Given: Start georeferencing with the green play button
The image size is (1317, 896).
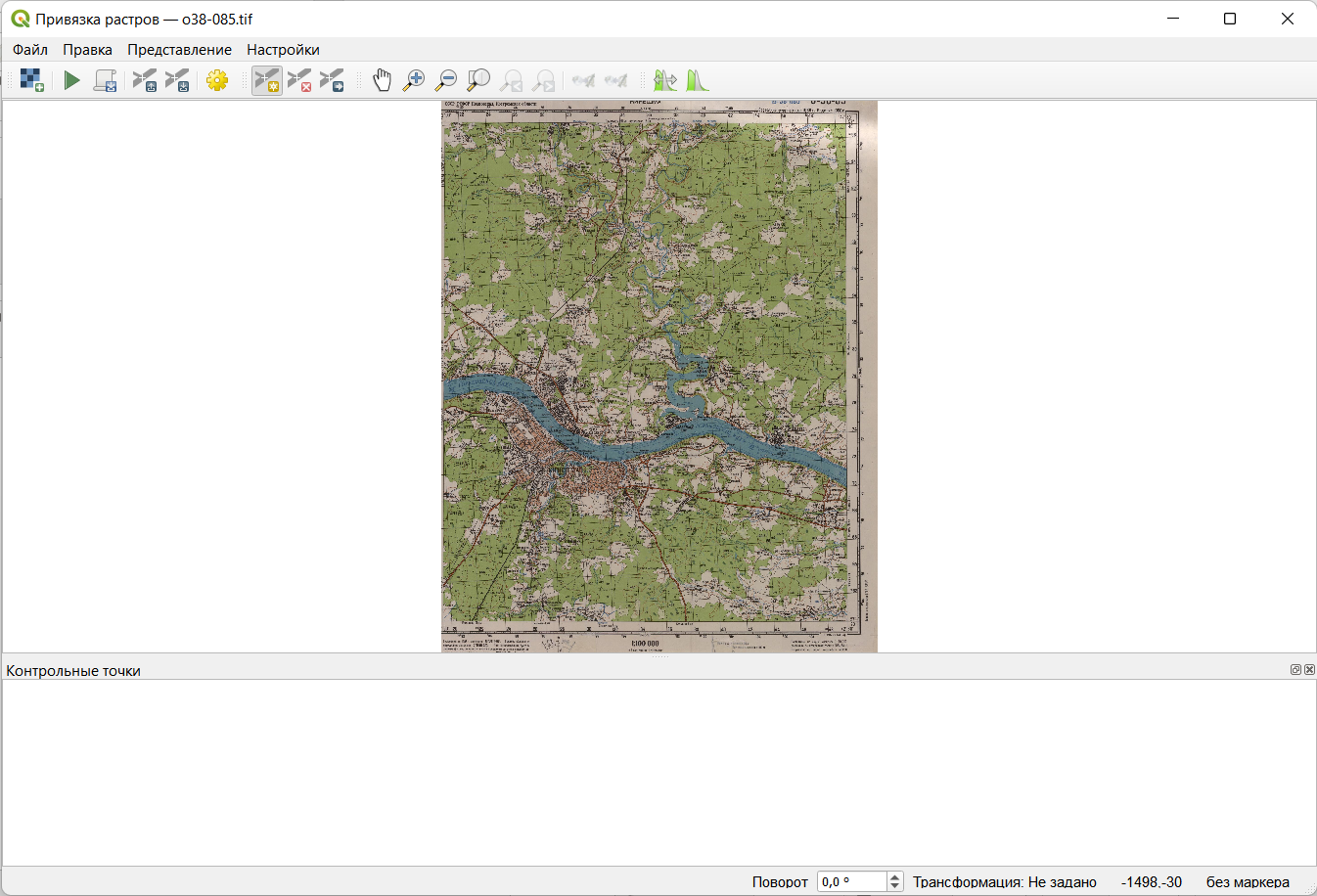Looking at the screenshot, I should click(x=71, y=80).
